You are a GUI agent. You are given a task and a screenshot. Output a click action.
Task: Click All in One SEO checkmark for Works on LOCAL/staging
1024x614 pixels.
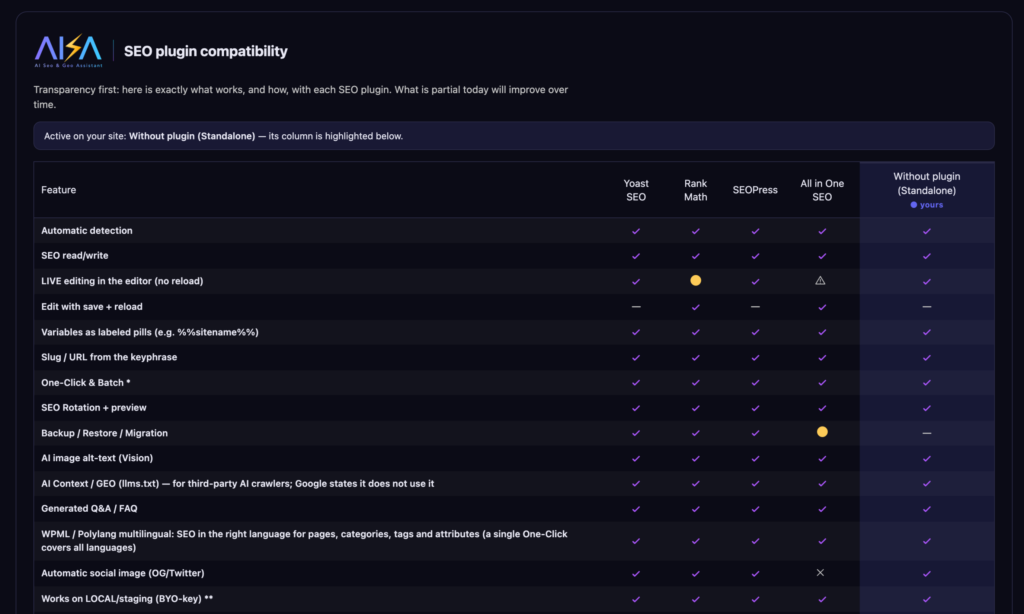pyautogui.click(x=822, y=599)
